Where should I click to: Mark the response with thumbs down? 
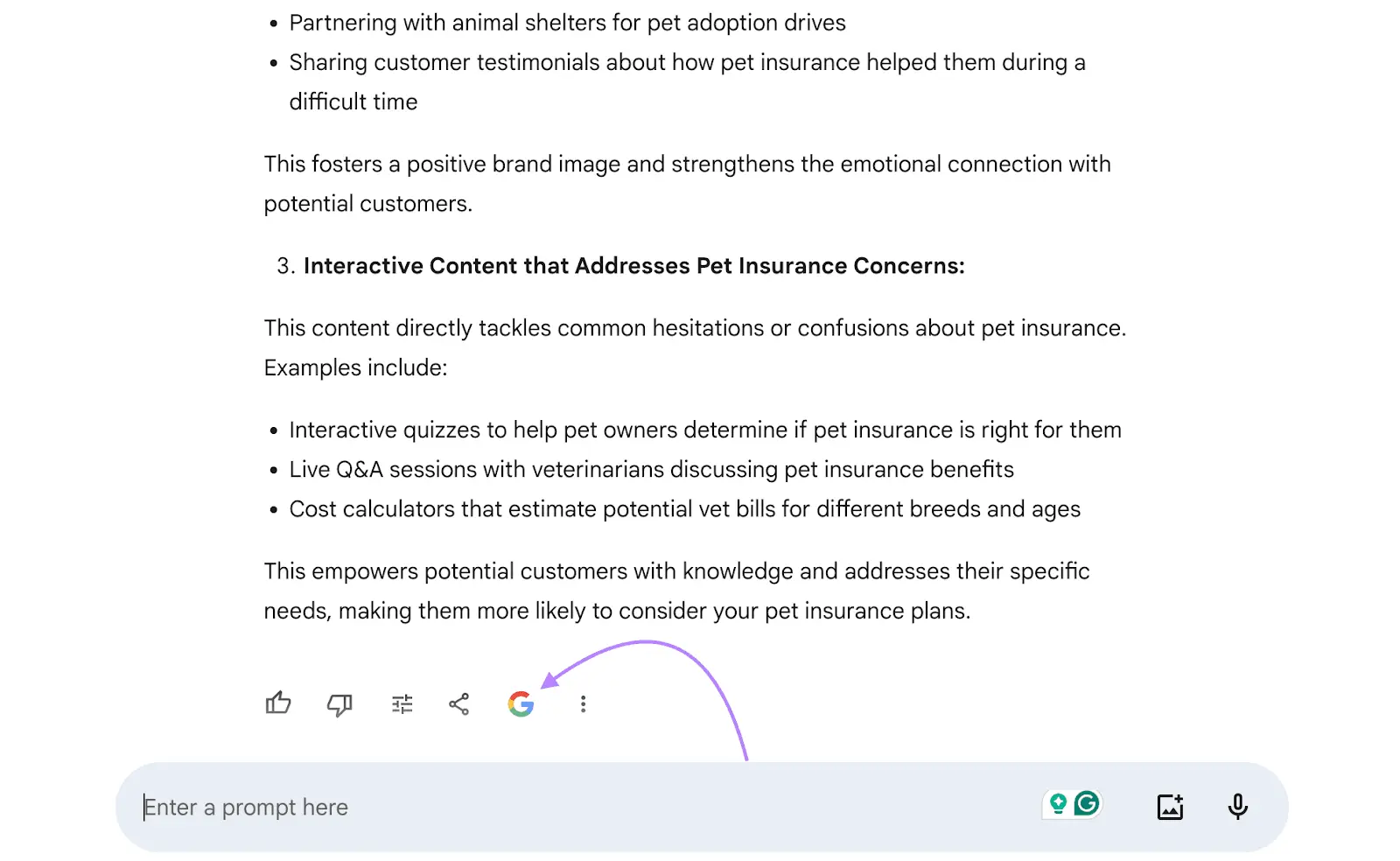pos(339,704)
